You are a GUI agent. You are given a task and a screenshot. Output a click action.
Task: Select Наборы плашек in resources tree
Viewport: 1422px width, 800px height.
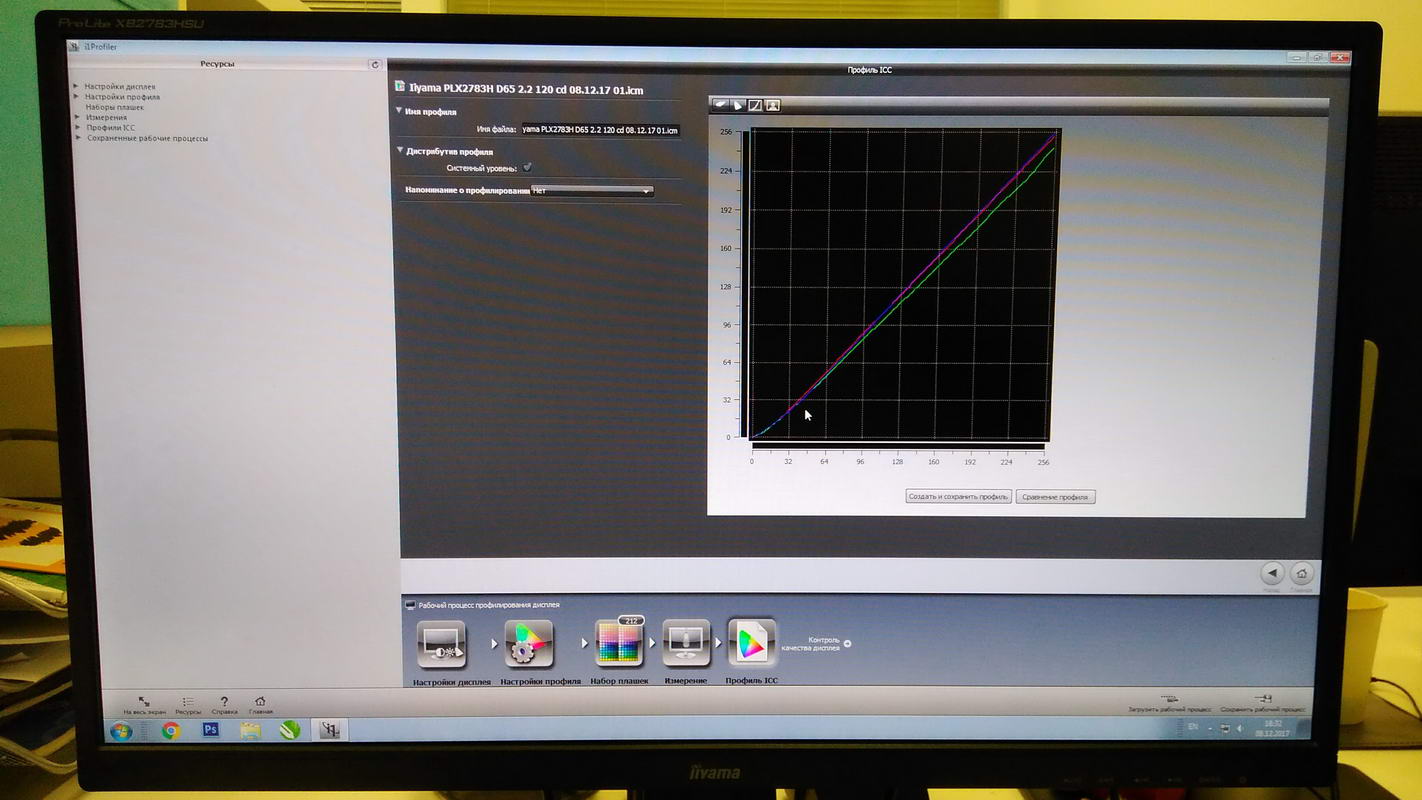[115, 107]
